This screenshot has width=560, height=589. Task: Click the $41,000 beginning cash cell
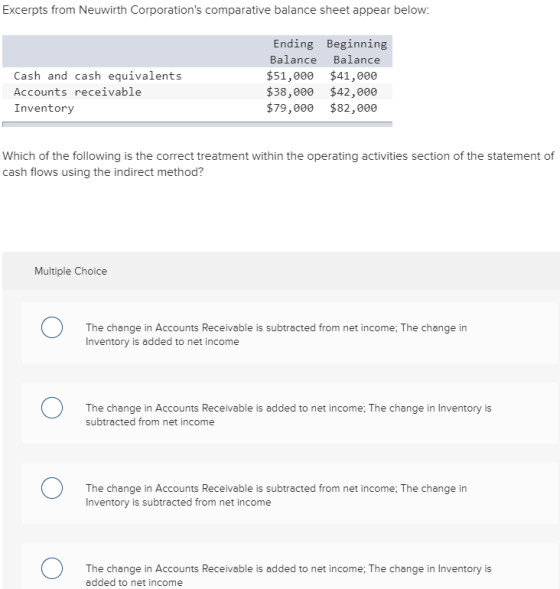(353, 76)
